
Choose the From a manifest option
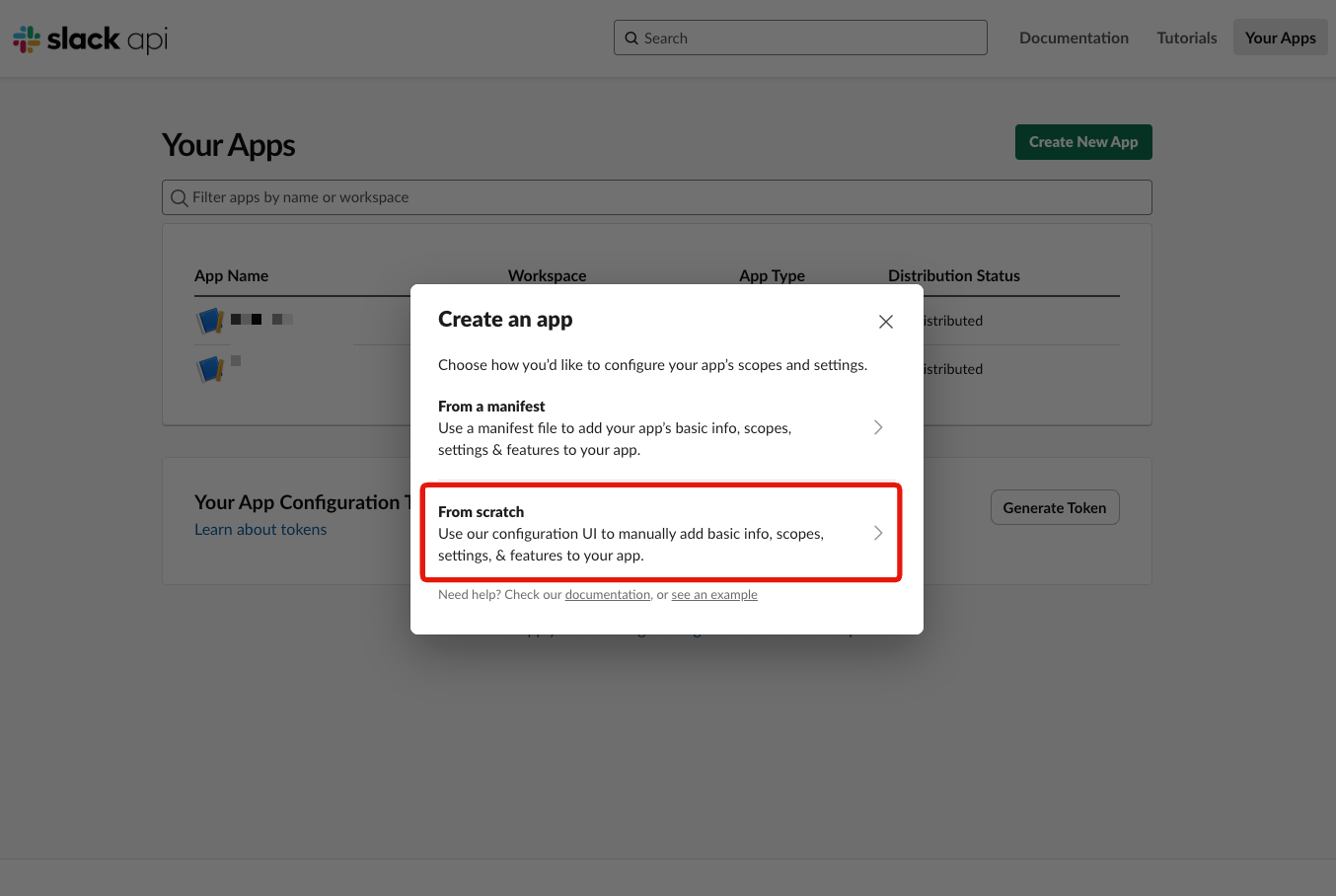(661, 428)
